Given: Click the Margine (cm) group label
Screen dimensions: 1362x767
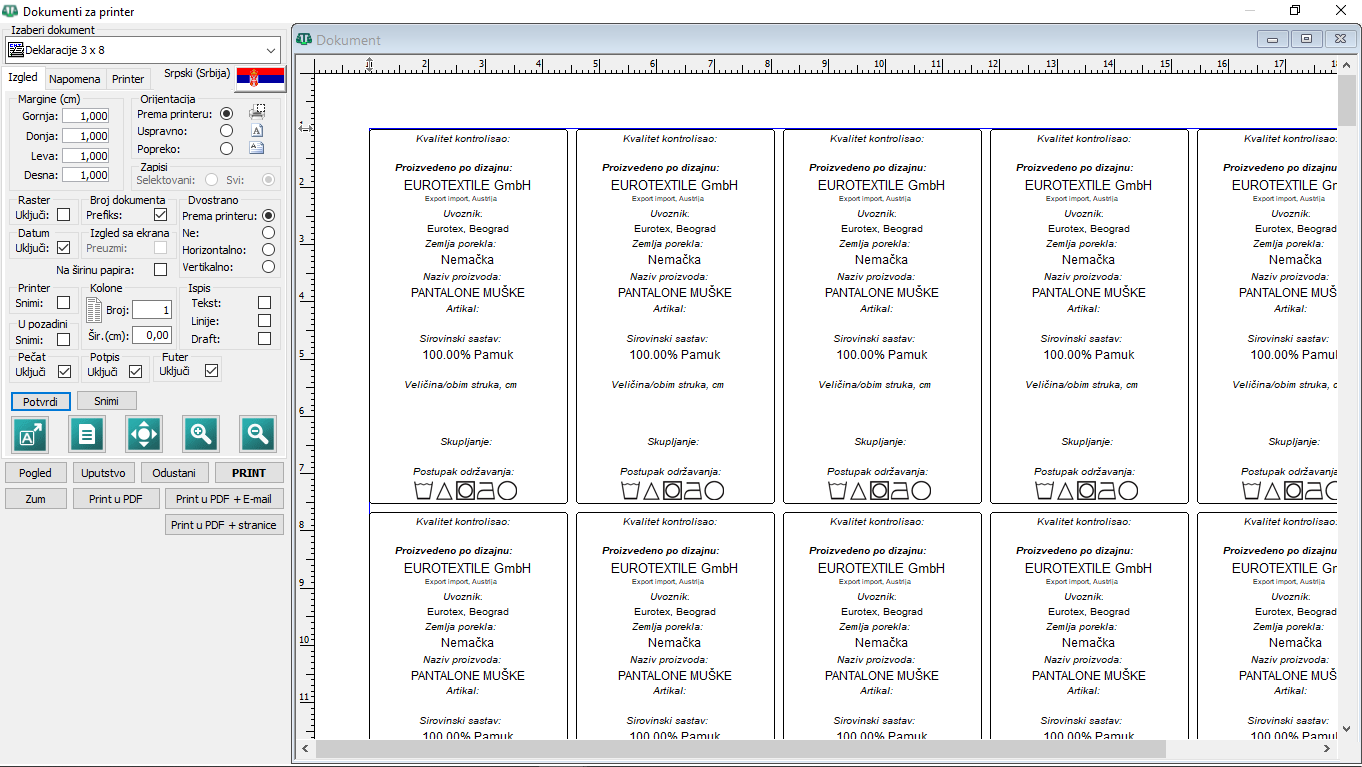Looking at the screenshot, I should [x=49, y=99].
